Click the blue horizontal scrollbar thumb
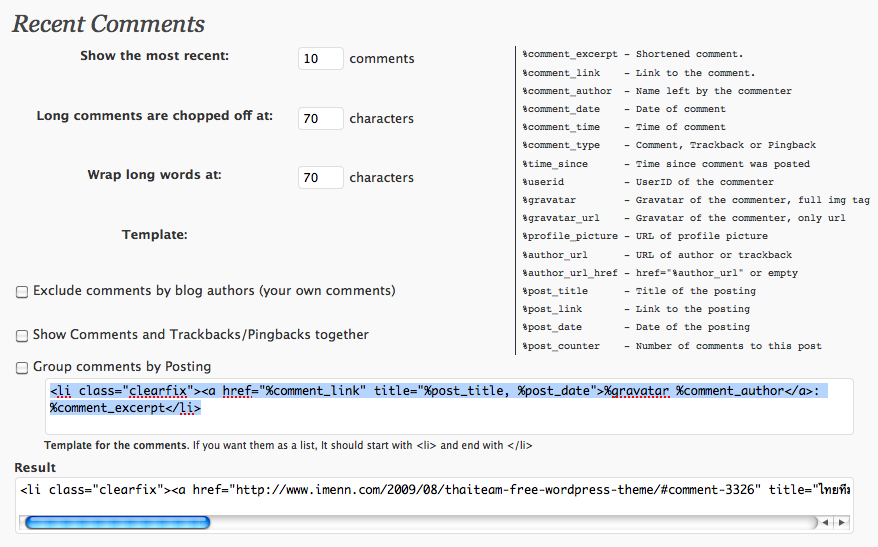878x547 pixels. pos(117,522)
